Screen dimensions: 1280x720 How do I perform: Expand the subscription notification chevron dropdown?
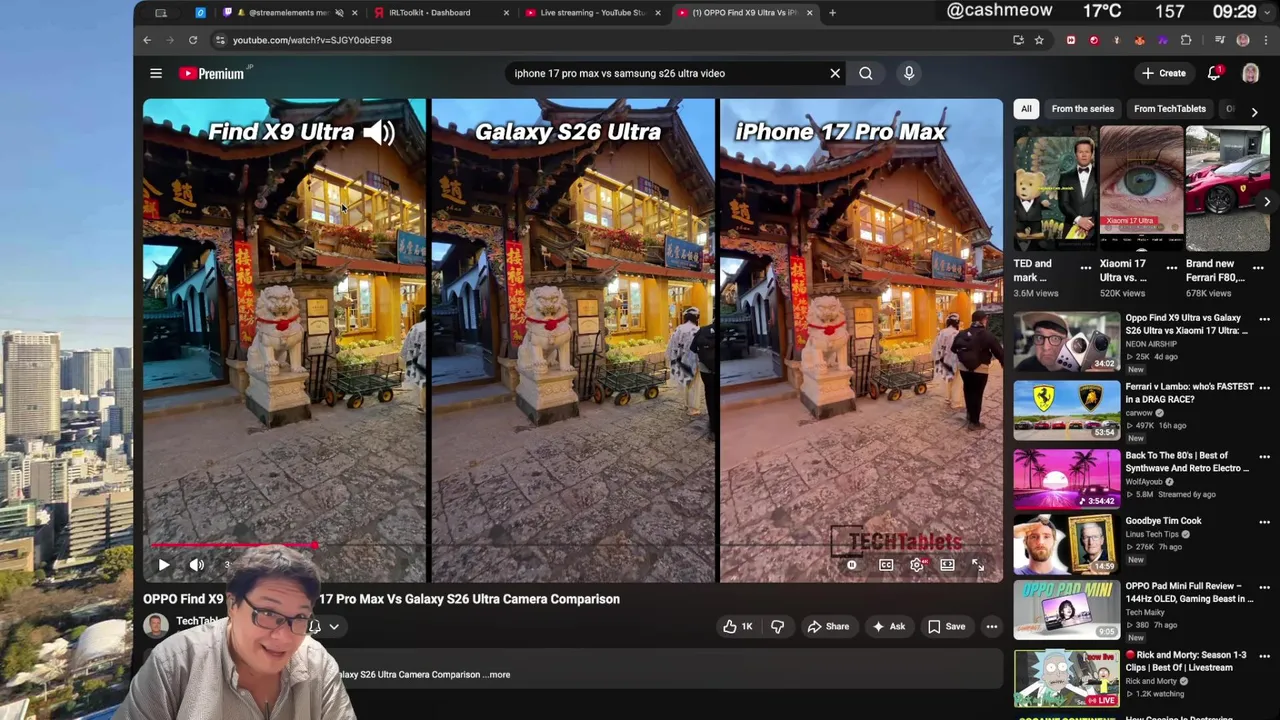(x=334, y=627)
